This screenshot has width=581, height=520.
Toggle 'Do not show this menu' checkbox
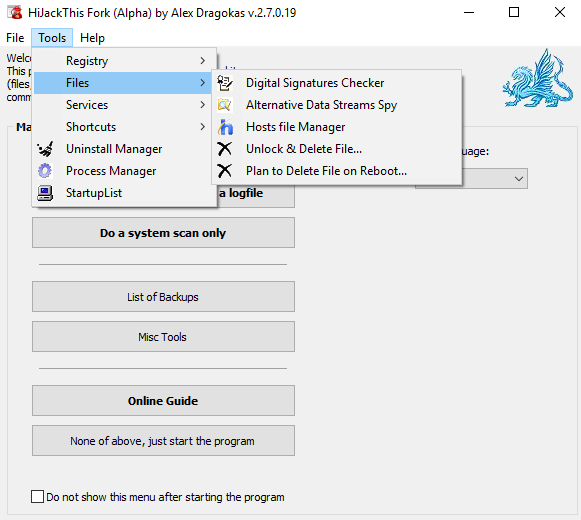click(x=37, y=497)
